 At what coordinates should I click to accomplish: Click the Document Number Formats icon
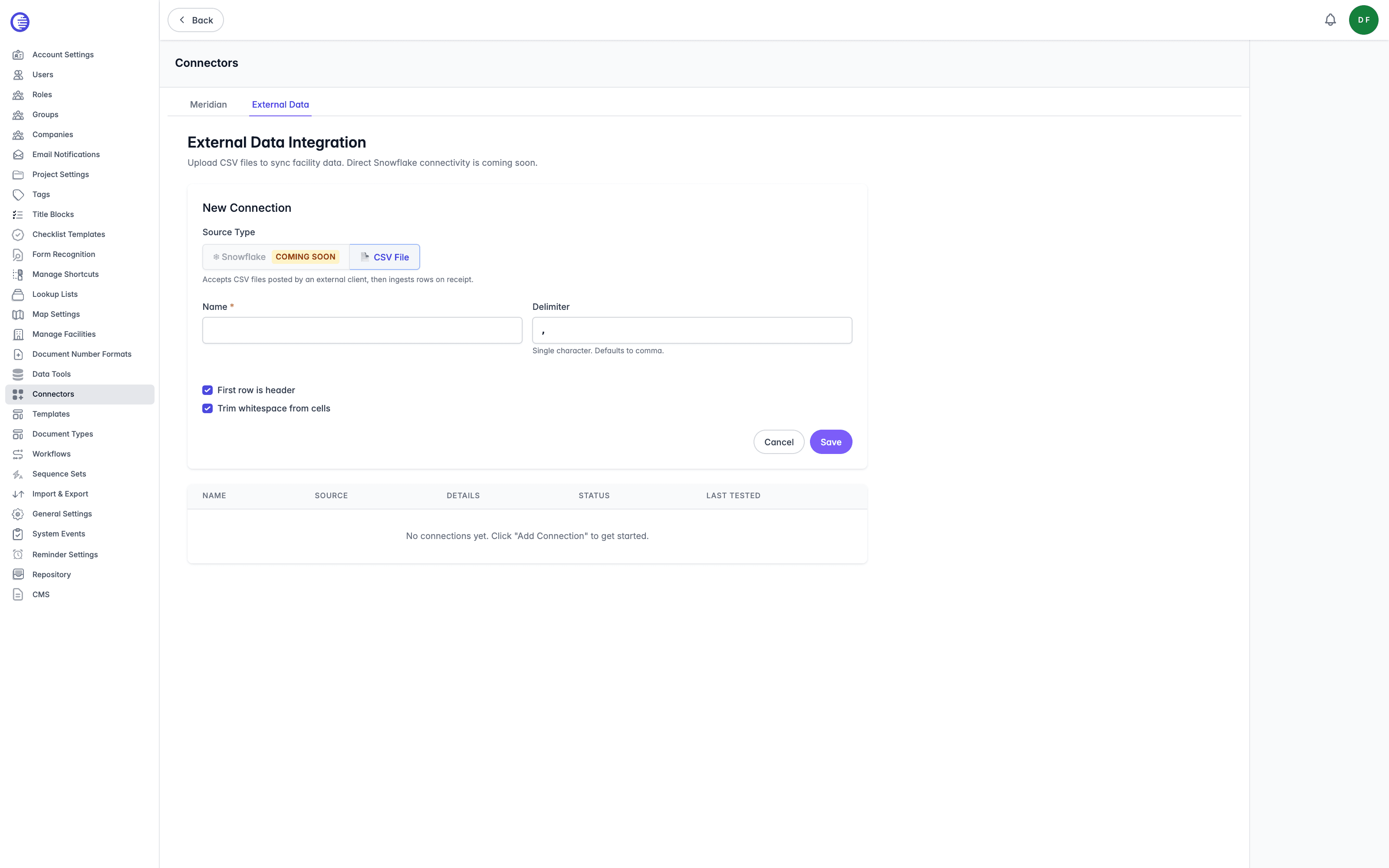pos(18,354)
